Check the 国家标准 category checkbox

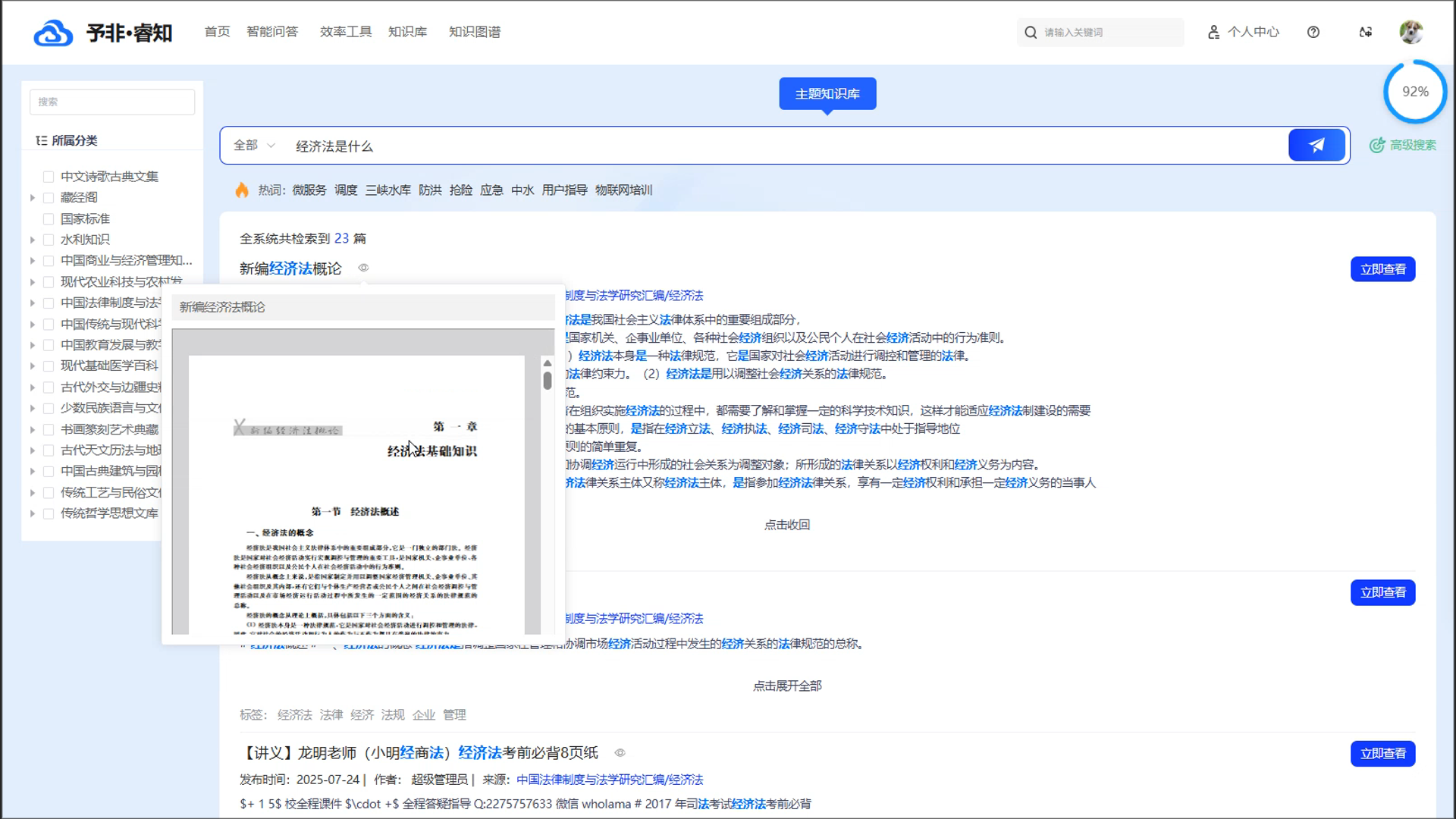point(49,219)
